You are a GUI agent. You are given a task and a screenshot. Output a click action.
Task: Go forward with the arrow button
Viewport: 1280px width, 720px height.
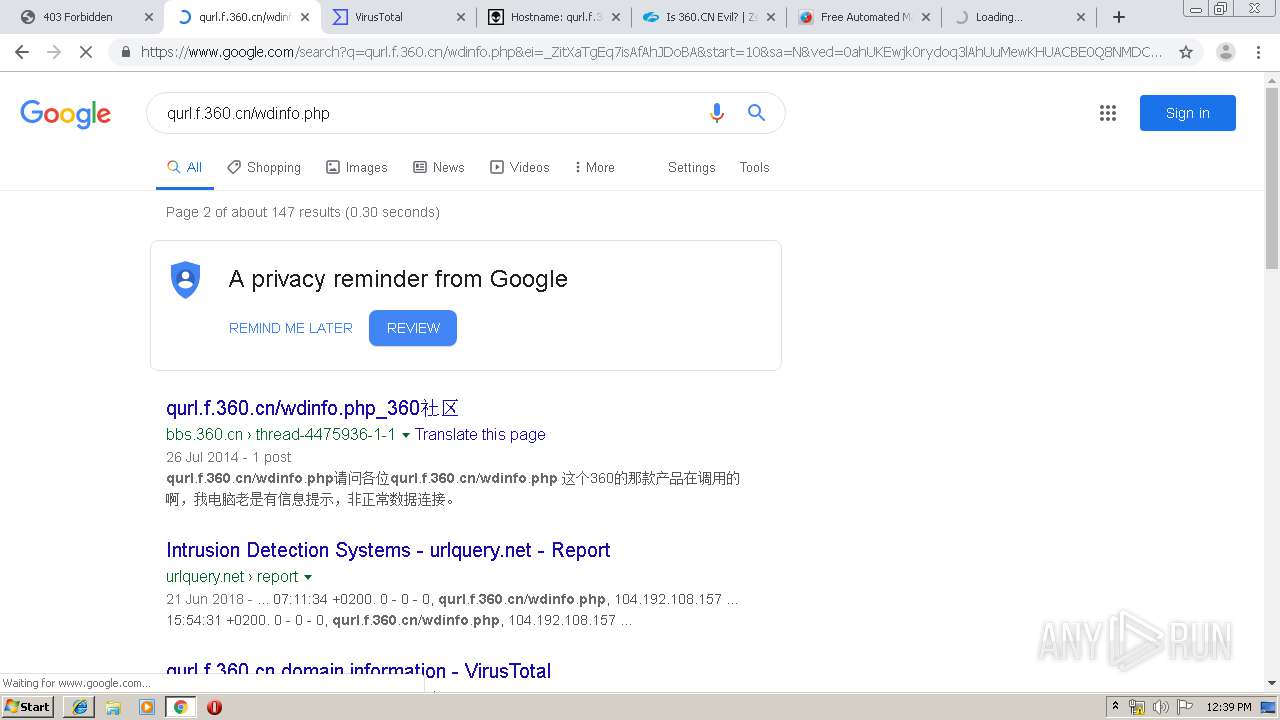click(54, 52)
